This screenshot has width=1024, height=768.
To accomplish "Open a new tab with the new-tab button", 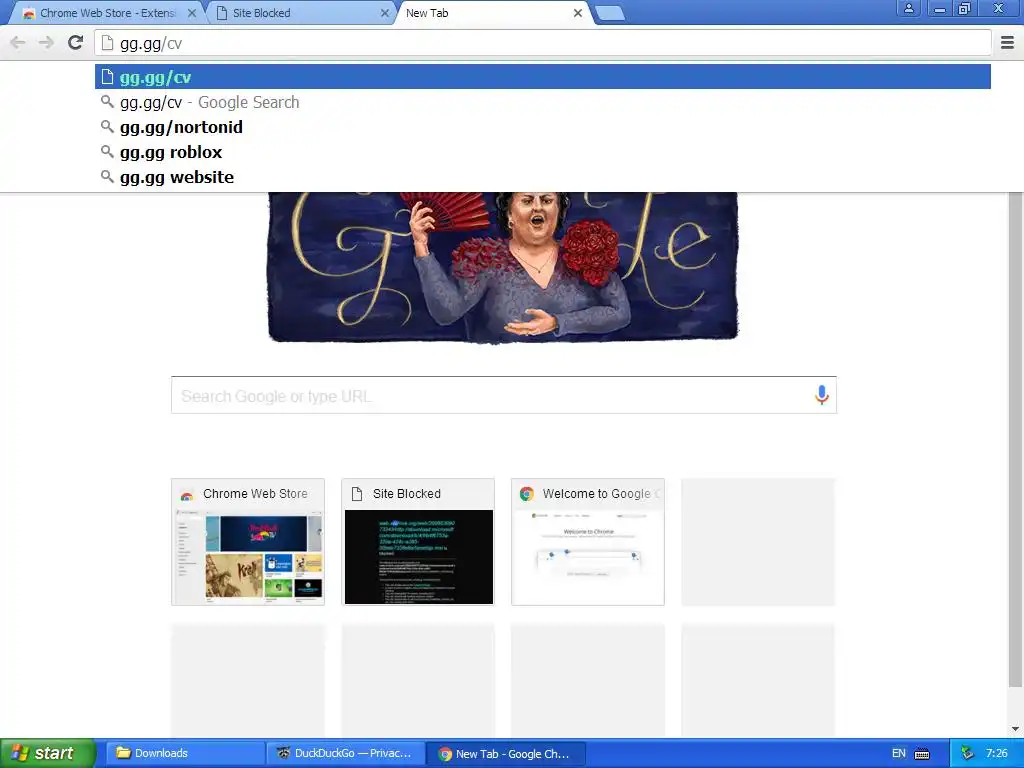I will pos(611,13).
